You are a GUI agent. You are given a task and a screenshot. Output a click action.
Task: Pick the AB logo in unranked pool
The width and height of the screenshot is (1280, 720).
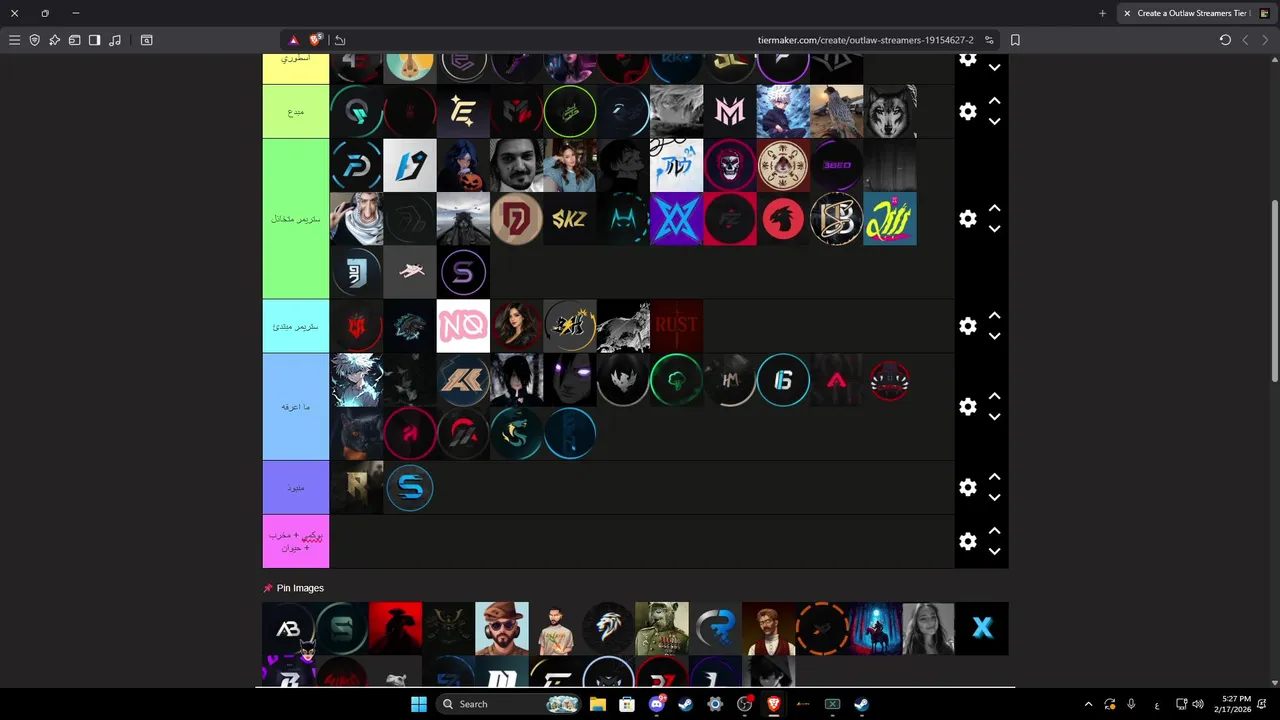288,628
